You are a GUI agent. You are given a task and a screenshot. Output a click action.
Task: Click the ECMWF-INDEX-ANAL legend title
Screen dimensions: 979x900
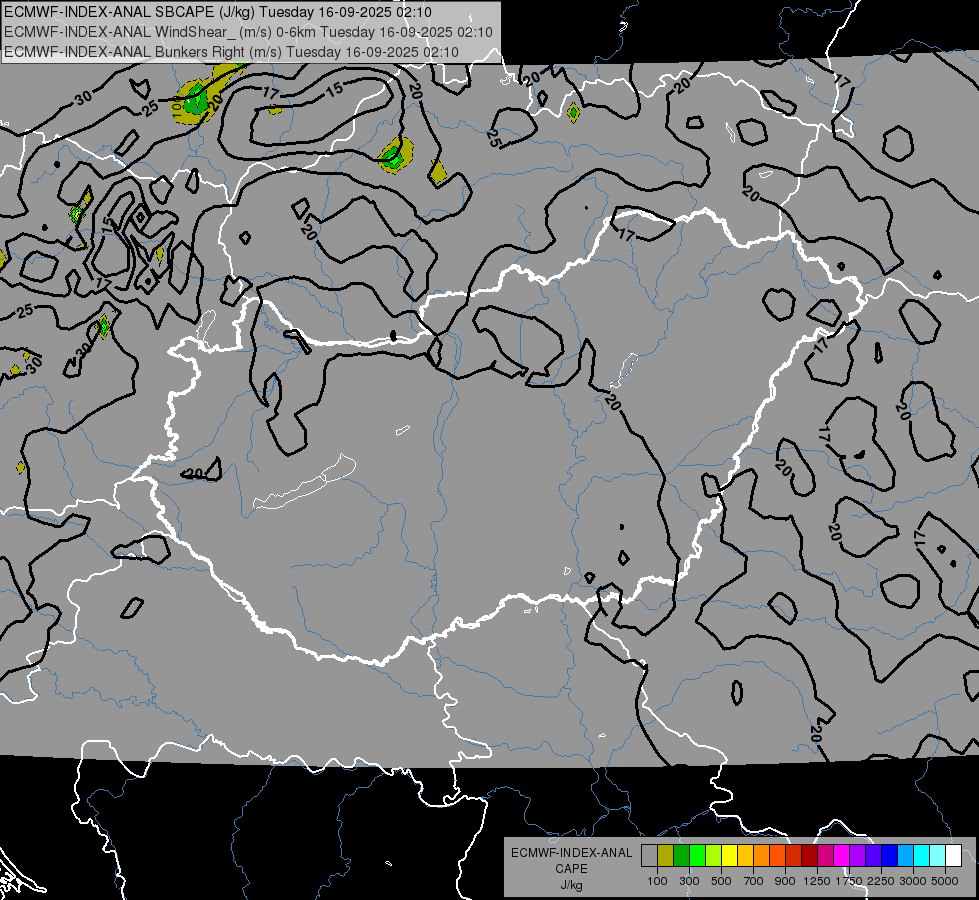(571, 853)
